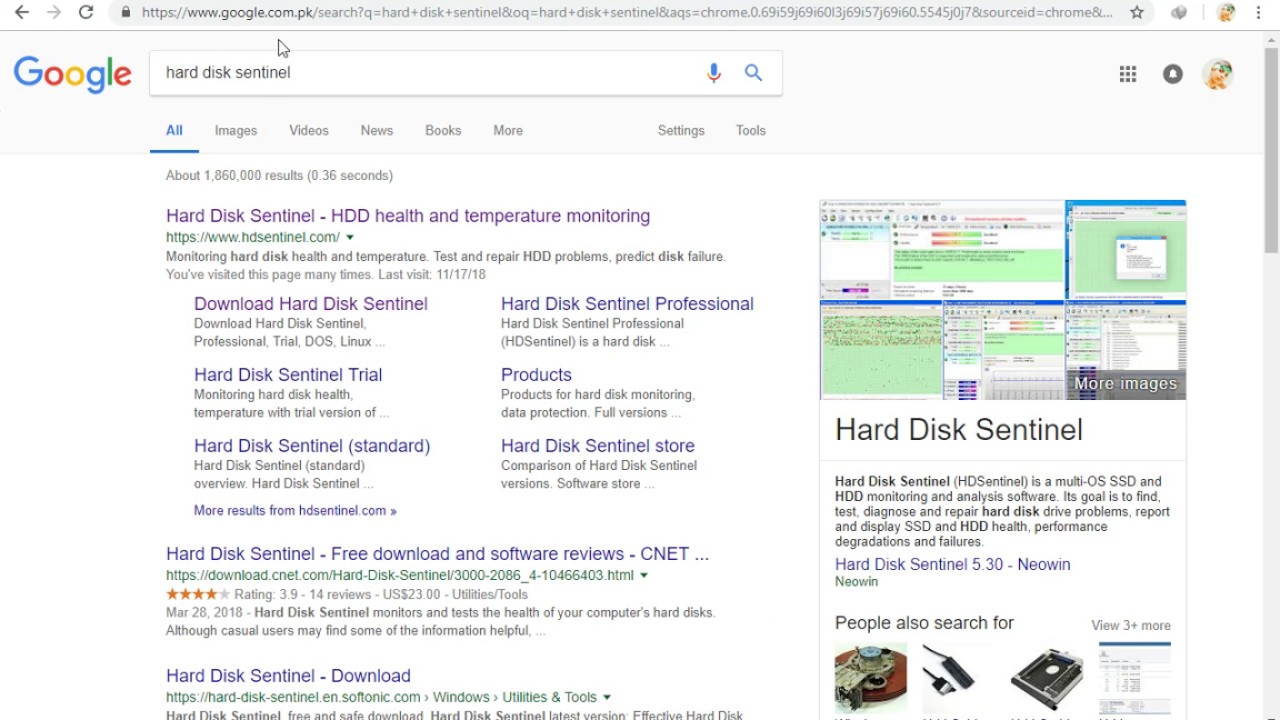Image resolution: width=1280 pixels, height=720 pixels.
Task: Click the Google logo
Action: (x=72, y=74)
